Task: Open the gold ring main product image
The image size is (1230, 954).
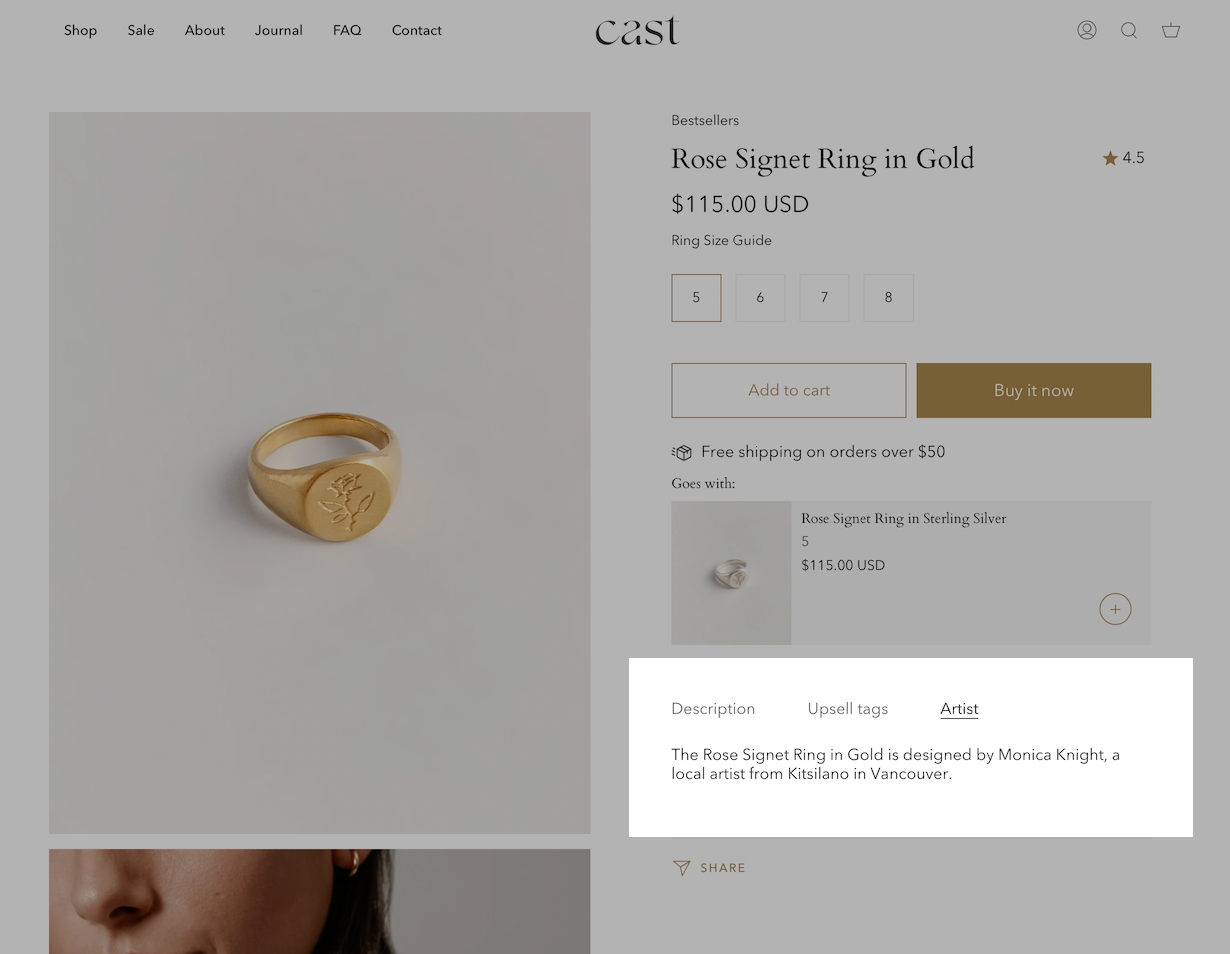Action: pos(319,472)
